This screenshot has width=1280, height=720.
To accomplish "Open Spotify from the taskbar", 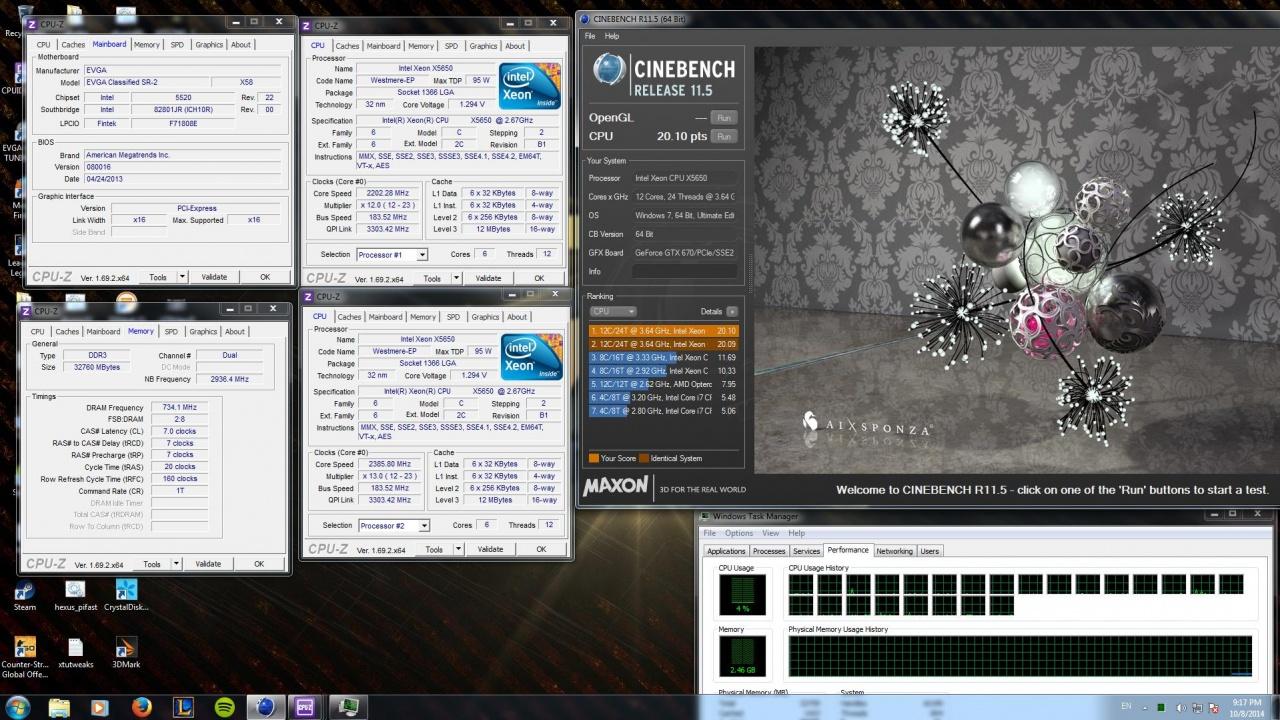I will [x=225, y=707].
